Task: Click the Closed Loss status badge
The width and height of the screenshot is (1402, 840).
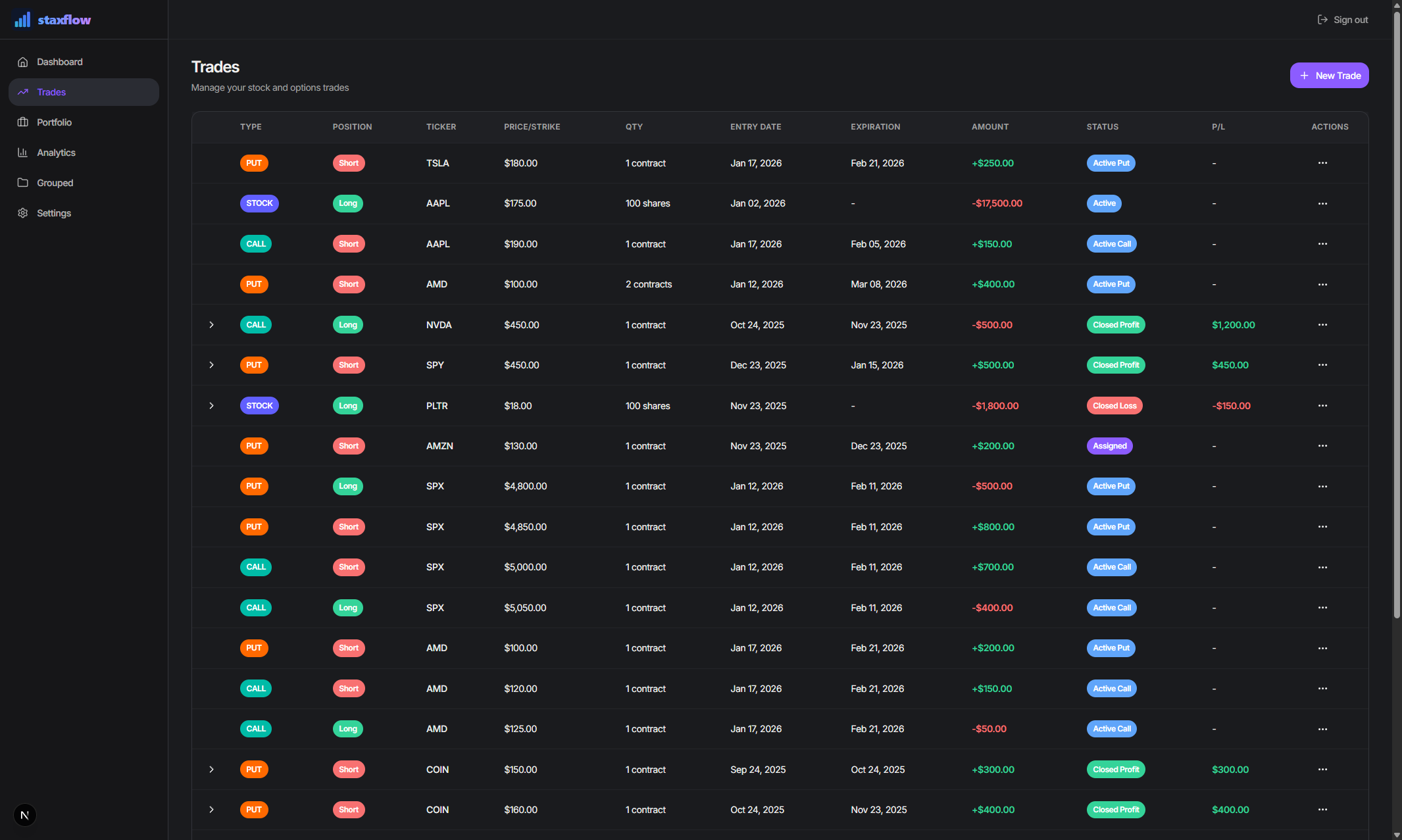Action: pos(1114,406)
